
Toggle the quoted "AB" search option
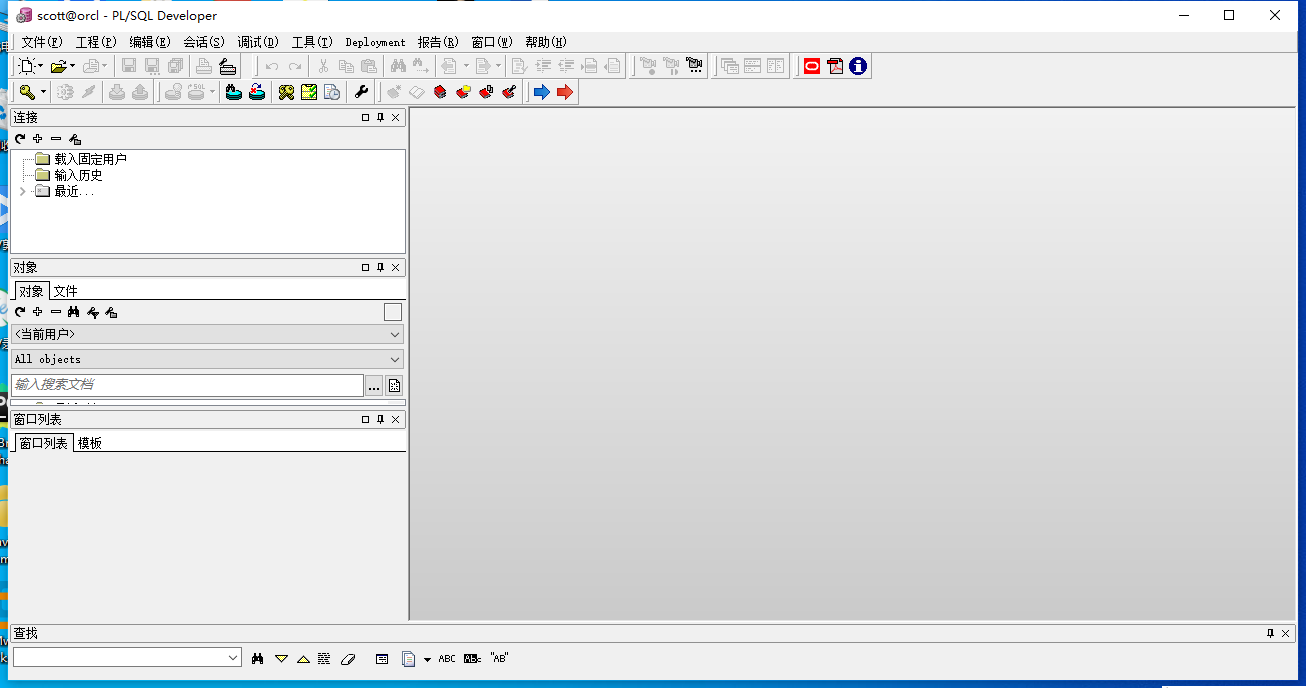pyautogui.click(x=499, y=658)
